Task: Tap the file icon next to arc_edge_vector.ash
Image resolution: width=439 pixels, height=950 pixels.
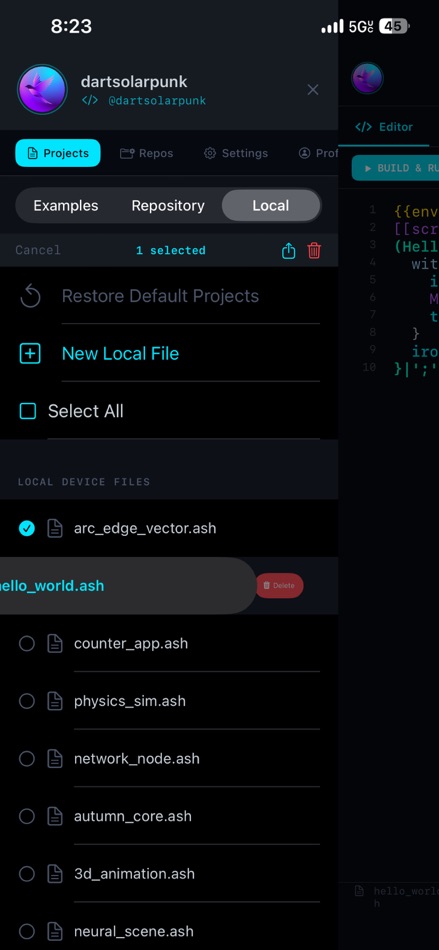Action: coord(55,528)
